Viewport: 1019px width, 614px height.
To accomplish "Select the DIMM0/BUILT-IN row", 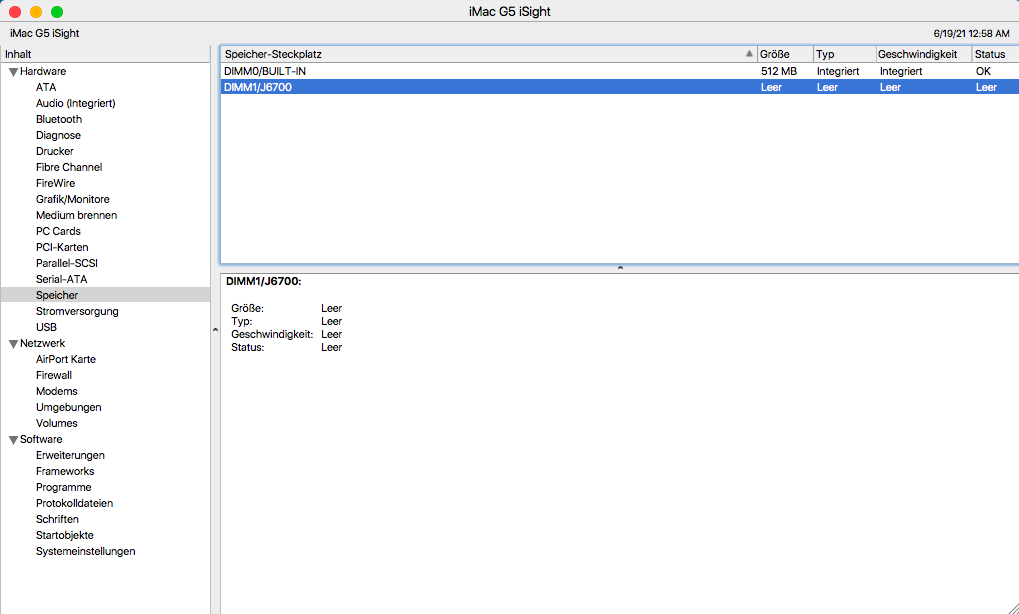I will (620, 71).
